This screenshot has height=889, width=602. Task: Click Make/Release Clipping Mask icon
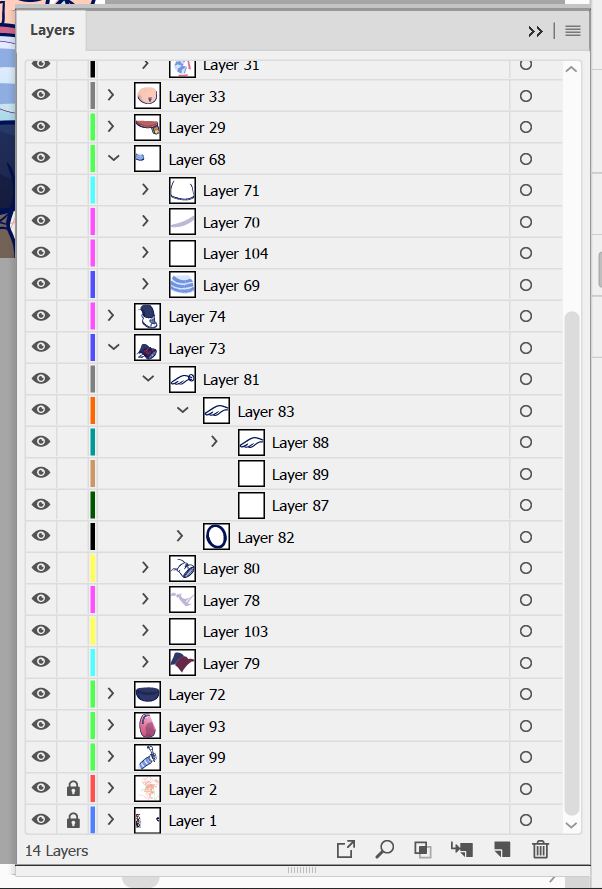[423, 850]
